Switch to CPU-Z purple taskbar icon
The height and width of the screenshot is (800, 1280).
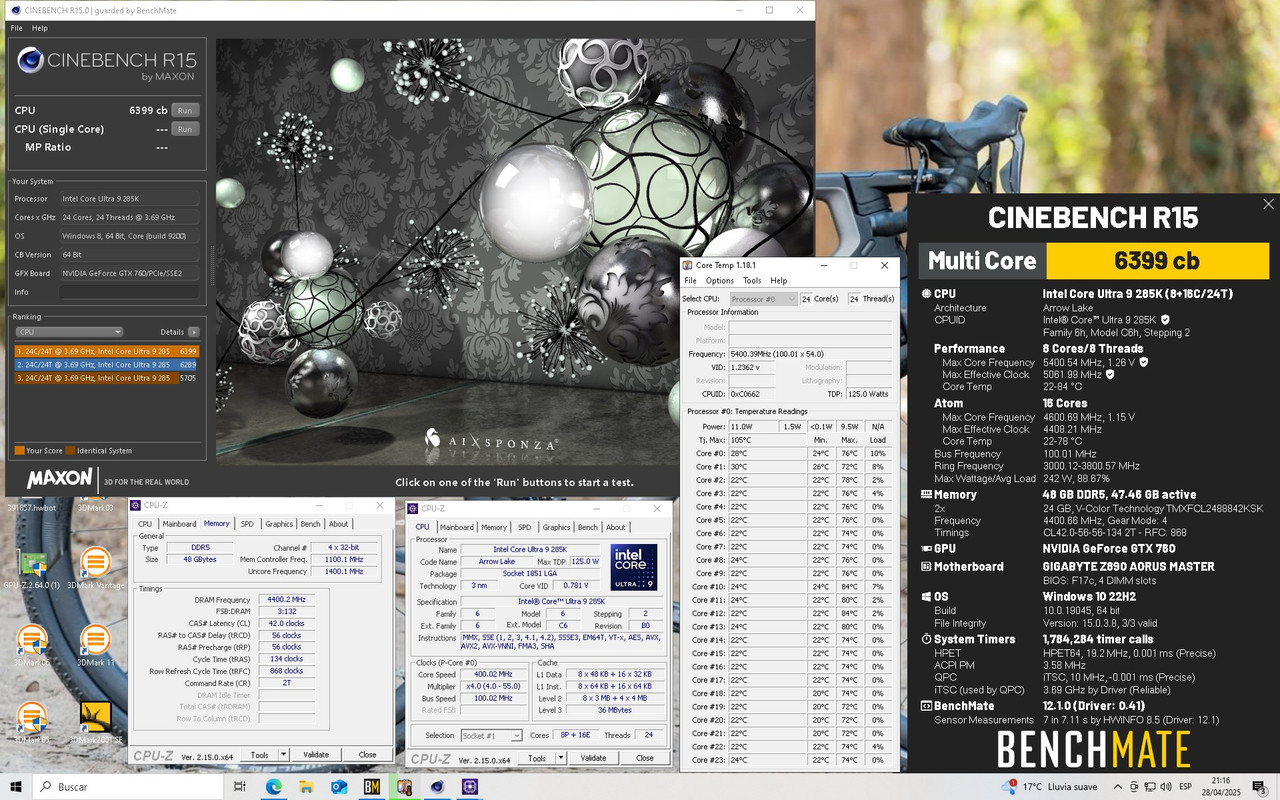click(x=470, y=787)
